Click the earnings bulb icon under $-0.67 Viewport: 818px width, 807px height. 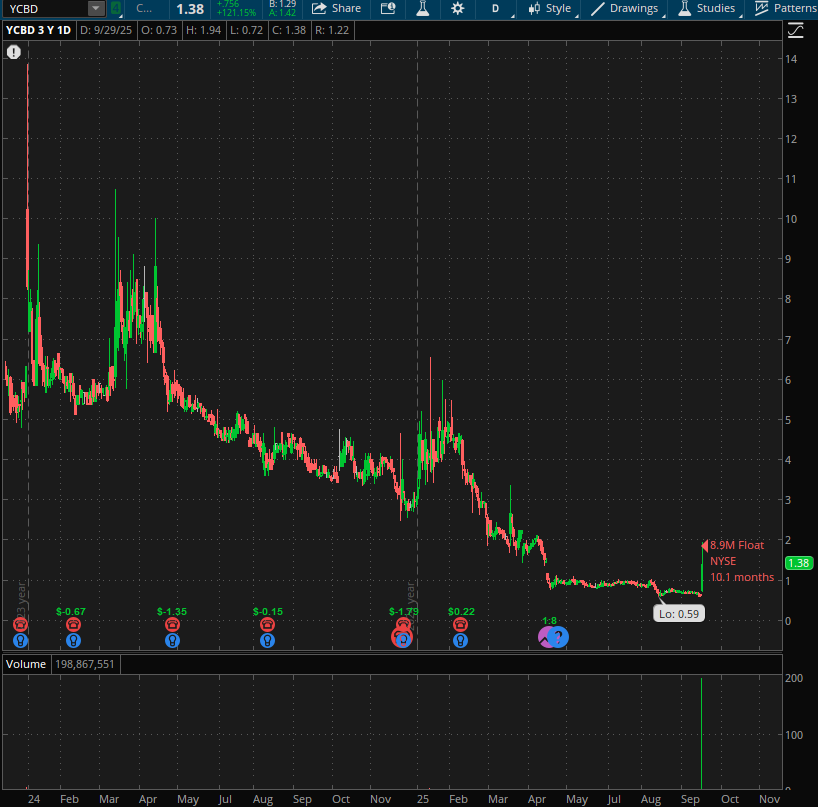tap(74, 640)
